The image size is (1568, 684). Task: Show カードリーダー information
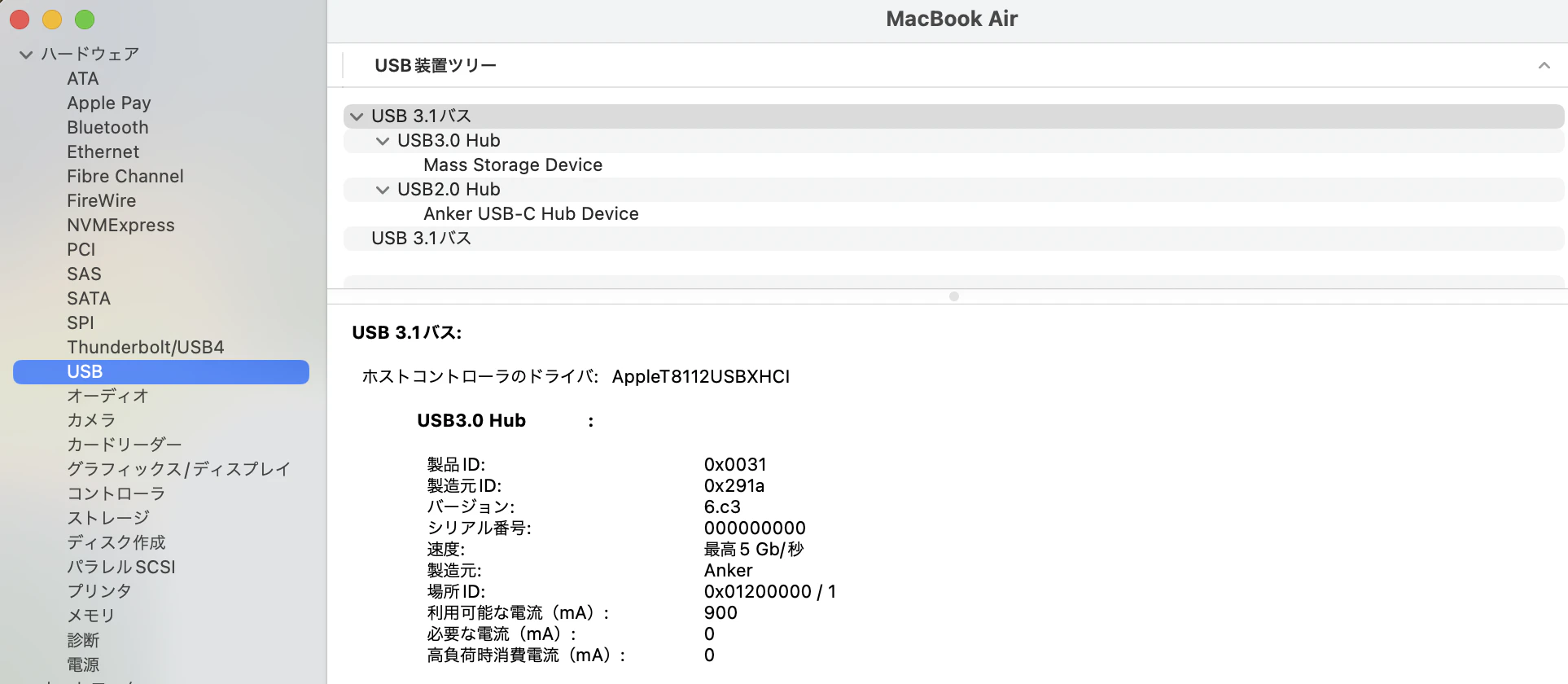(125, 445)
